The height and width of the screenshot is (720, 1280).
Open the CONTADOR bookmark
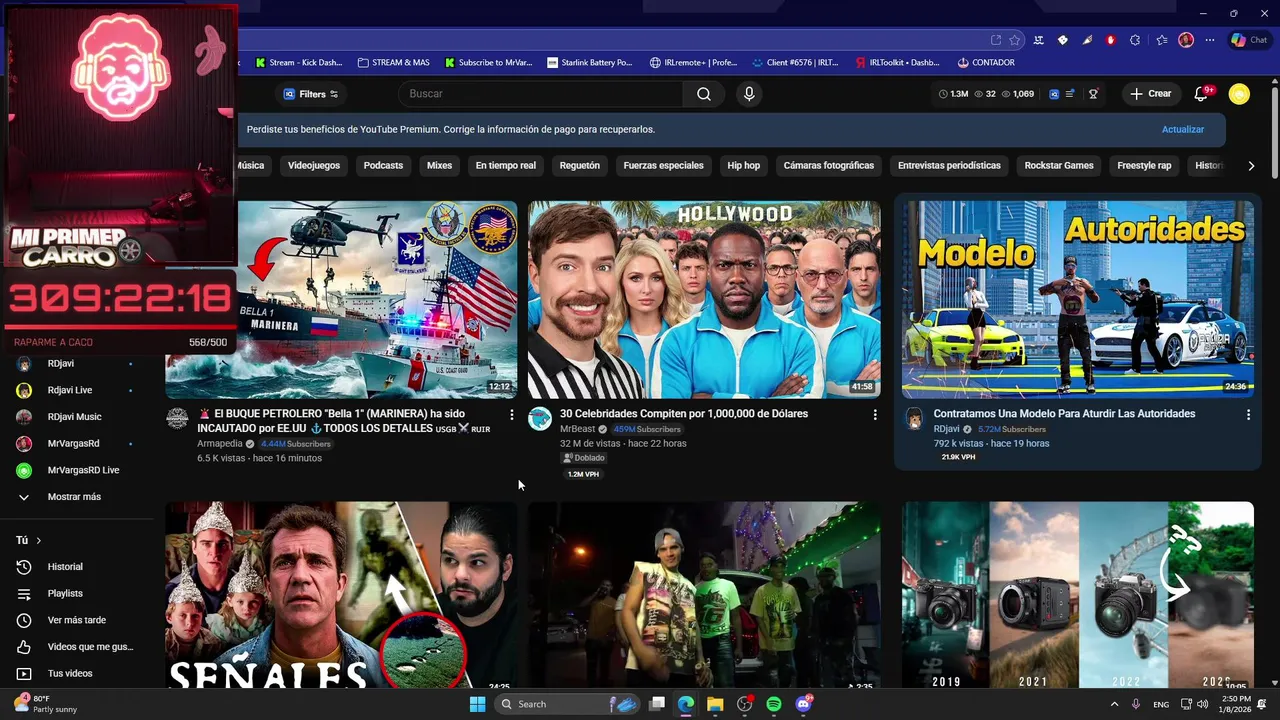pyautogui.click(x=986, y=62)
